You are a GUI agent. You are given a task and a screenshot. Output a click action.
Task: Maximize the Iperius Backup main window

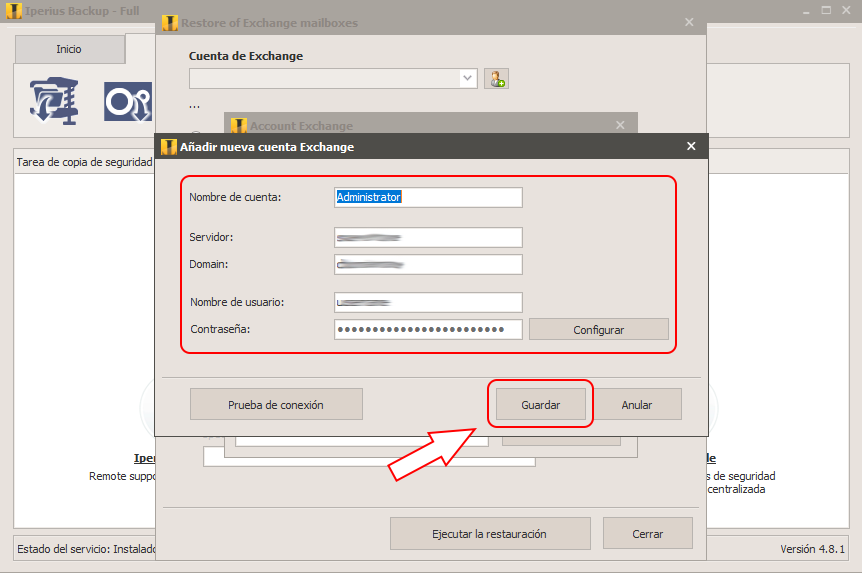(x=826, y=10)
